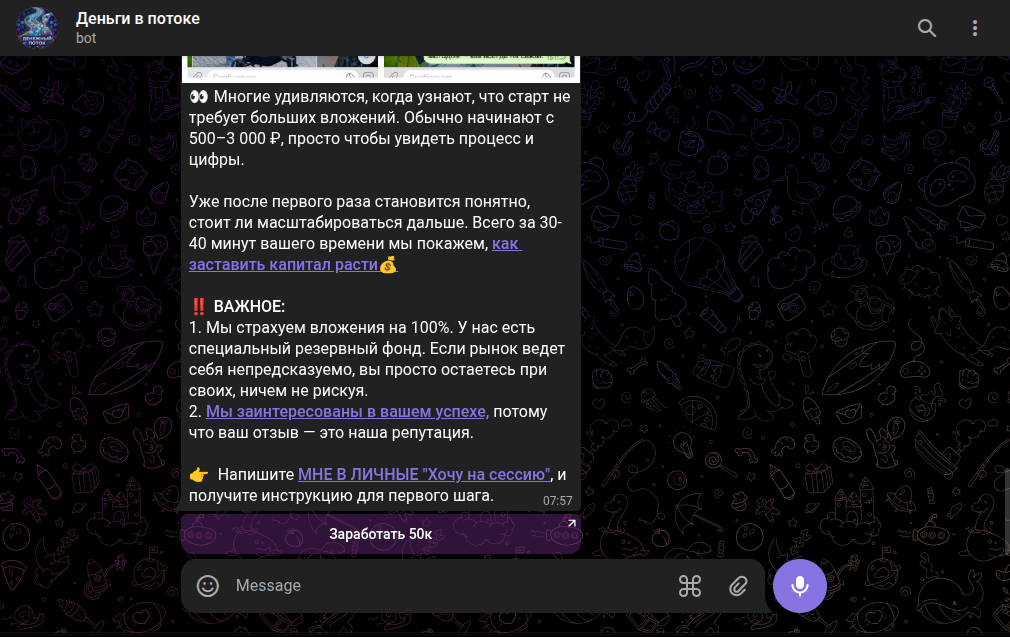The image size is (1010, 637).
Task: Open the right photo thumbnail in message
Action: click(x=479, y=68)
